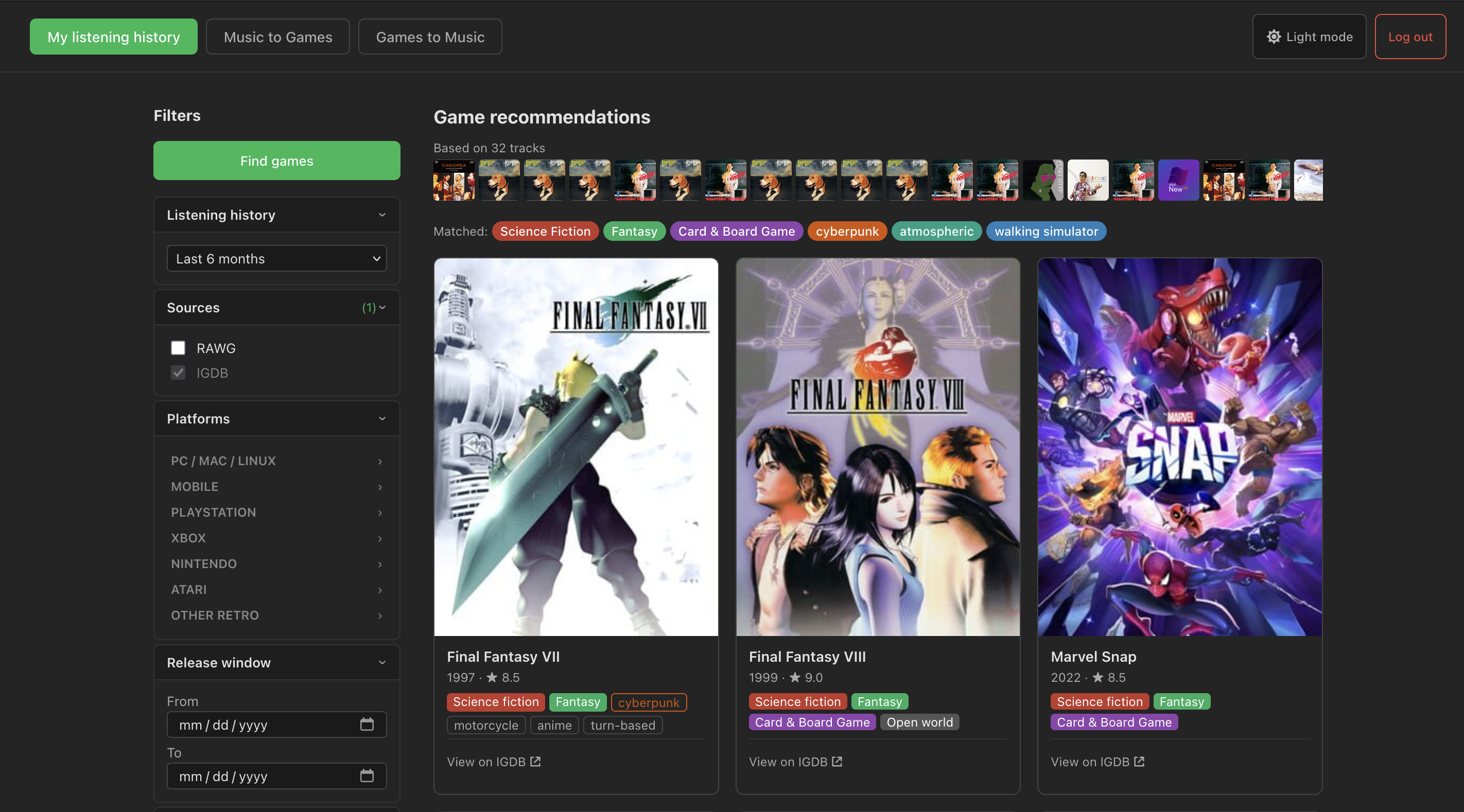Click the star rating icon on Final Fantasy VIII
The image size is (1464, 812).
(x=794, y=677)
